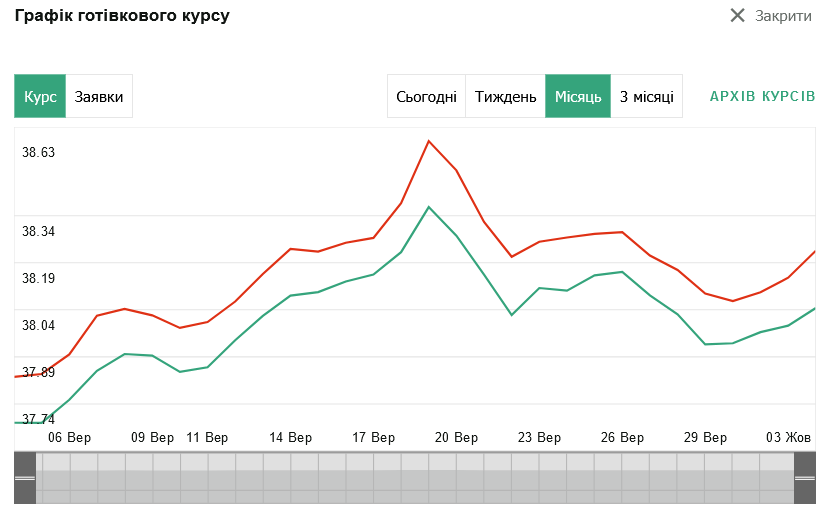This screenshot has width=827, height=513.
Task: Open the АРХІВ КУРСІВ link
Action: 762,97
